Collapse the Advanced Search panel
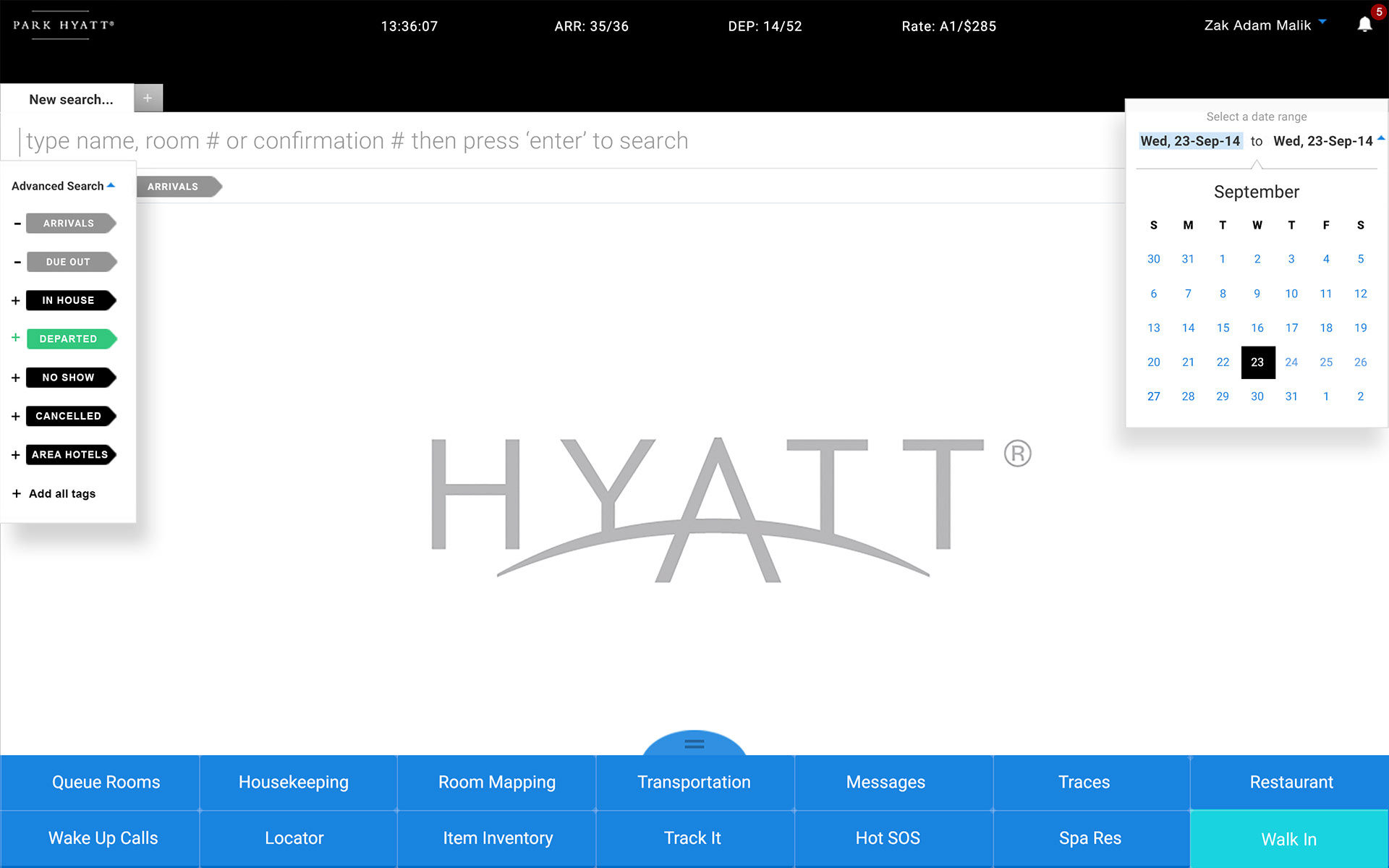This screenshot has height=868, width=1389. tap(63, 186)
